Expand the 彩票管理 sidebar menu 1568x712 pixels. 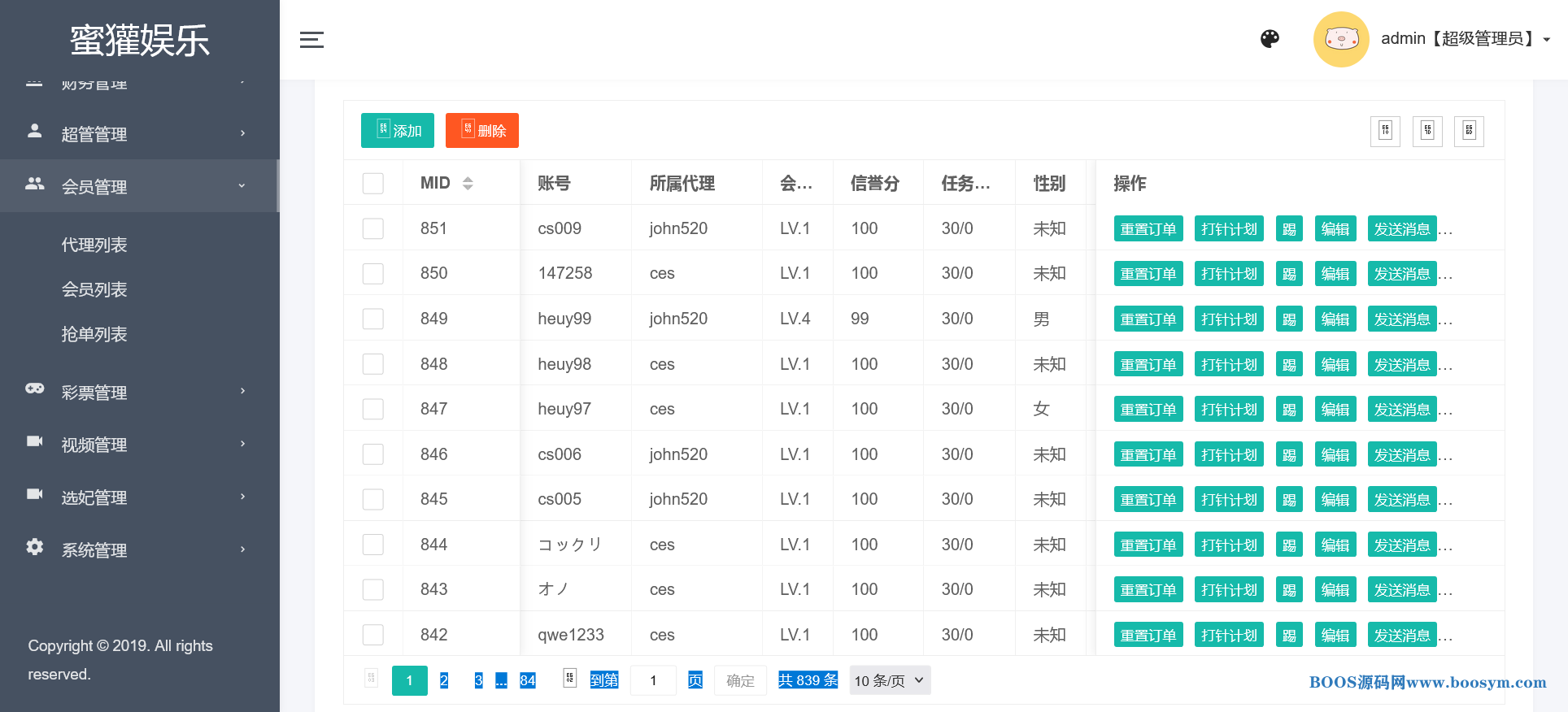(x=138, y=393)
